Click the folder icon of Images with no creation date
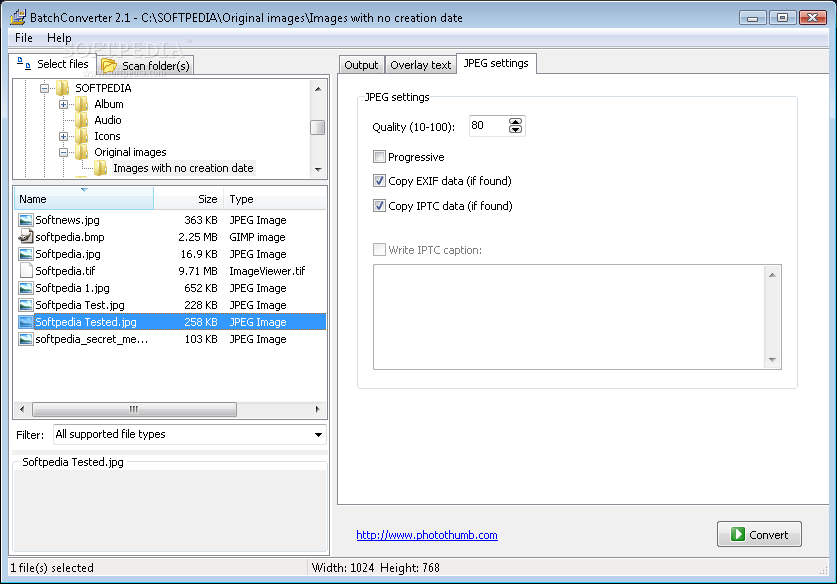 coord(101,168)
